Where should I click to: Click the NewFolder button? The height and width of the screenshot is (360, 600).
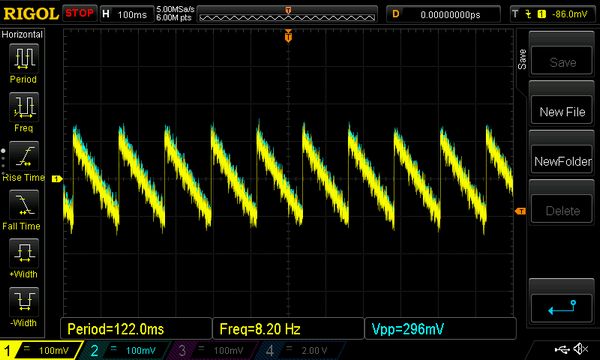click(x=562, y=161)
